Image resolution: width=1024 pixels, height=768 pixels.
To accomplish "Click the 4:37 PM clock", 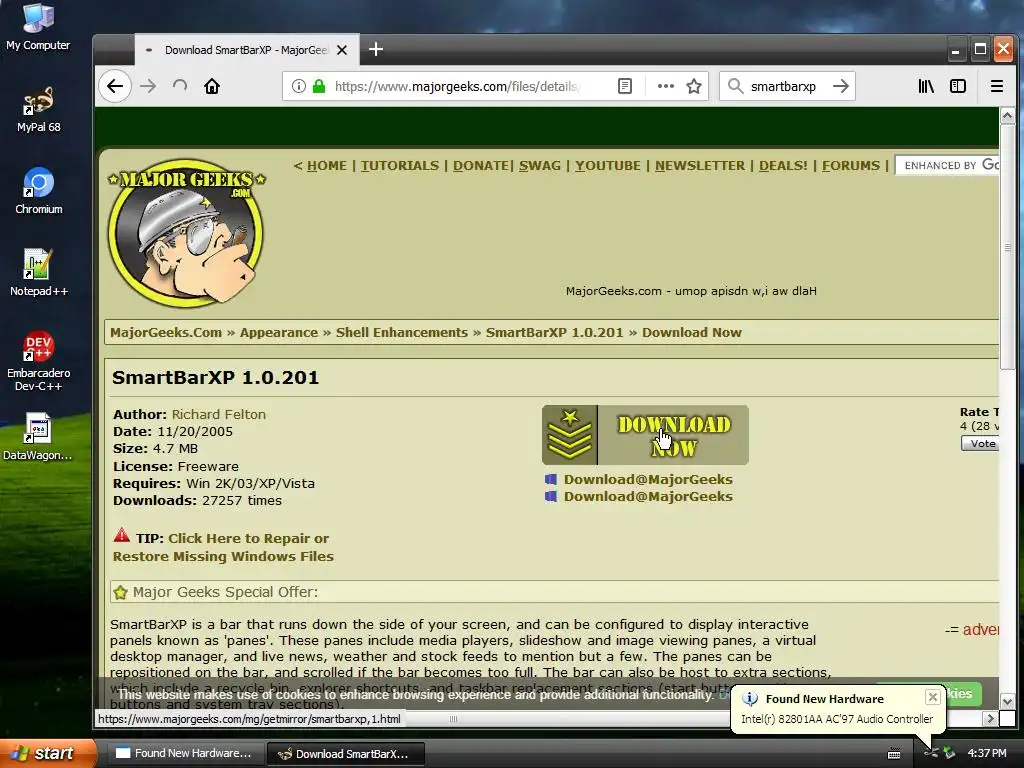I will click(986, 753).
